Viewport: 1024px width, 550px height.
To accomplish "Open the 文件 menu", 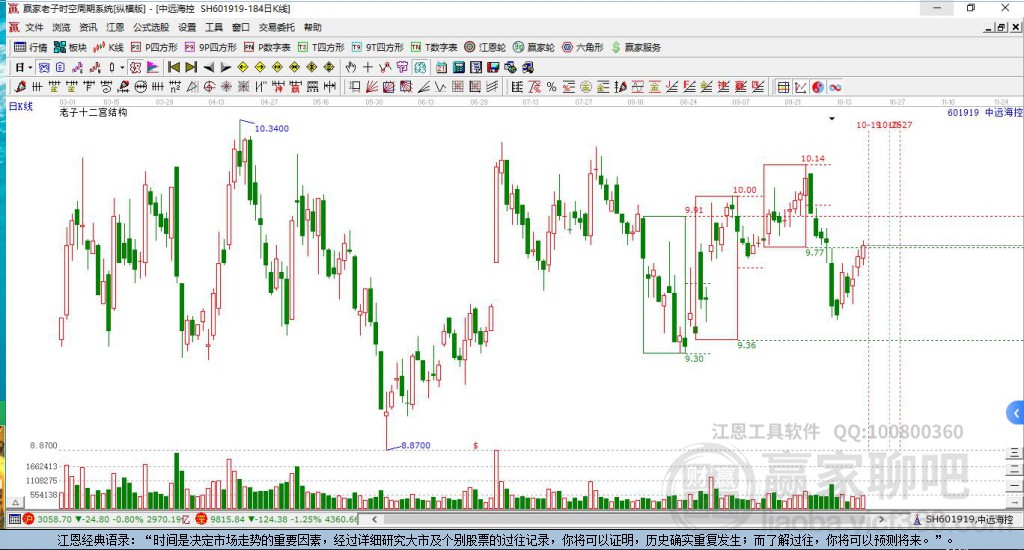I will pos(35,27).
